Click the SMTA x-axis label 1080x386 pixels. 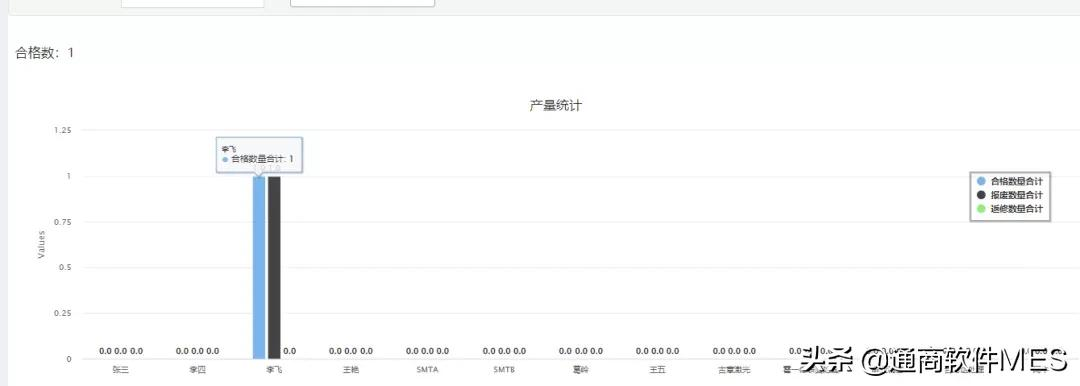pos(427,369)
